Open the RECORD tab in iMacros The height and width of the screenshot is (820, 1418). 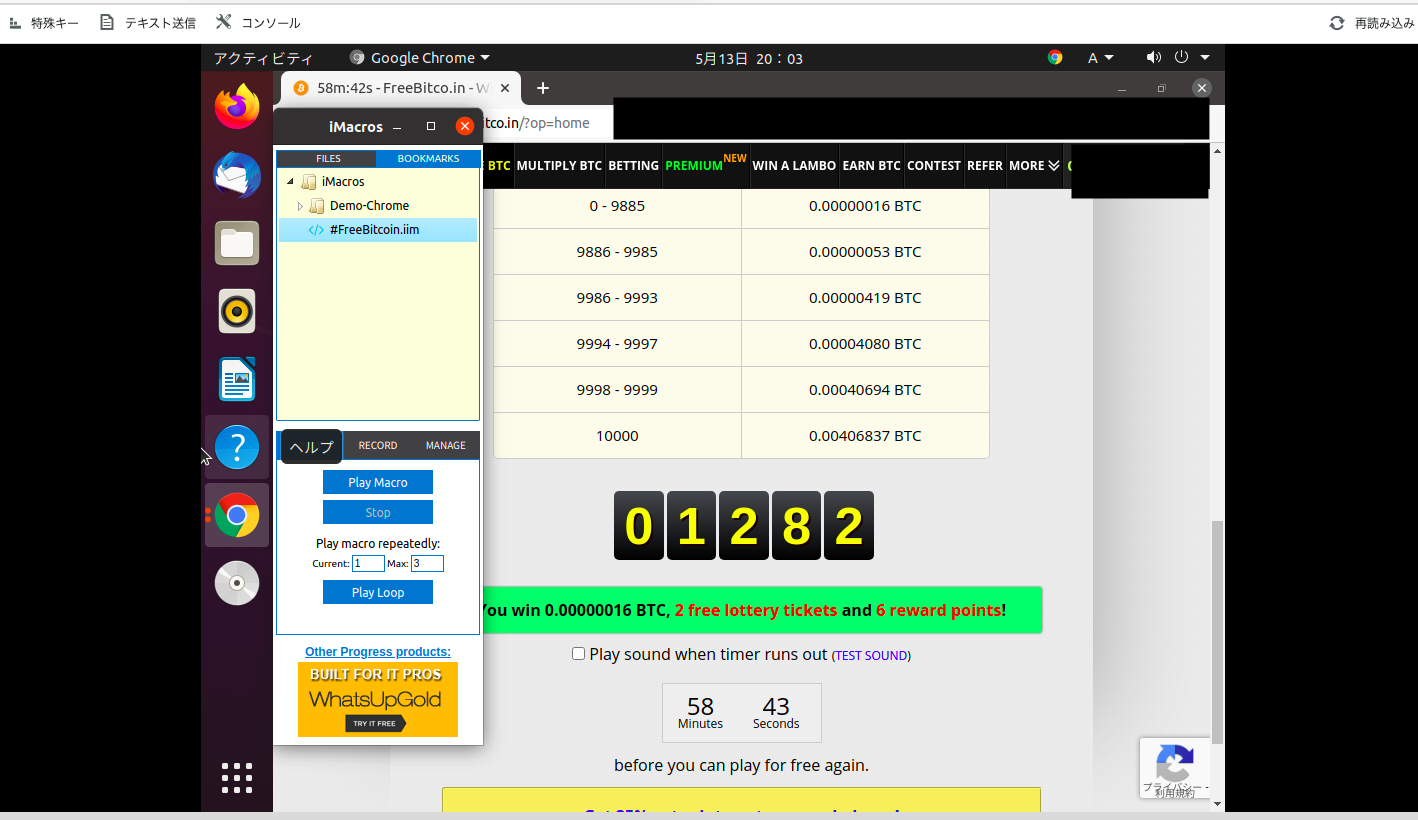tap(378, 446)
